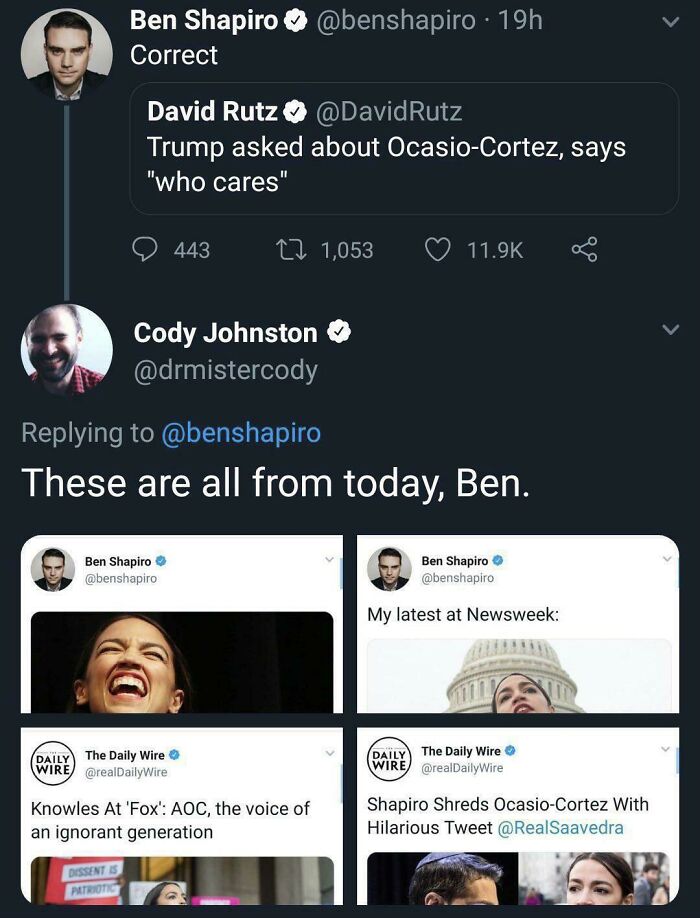The image size is (700, 918).
Task: Click the reply icon with 443 count
Action: pos(145,249)
